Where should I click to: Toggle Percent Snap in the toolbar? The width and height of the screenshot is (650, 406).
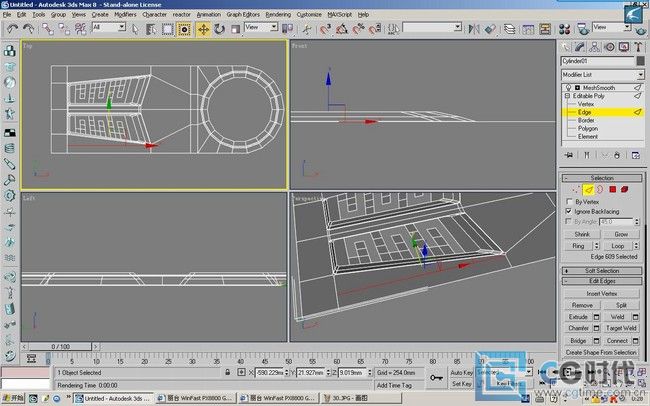(x=358, y=29)
